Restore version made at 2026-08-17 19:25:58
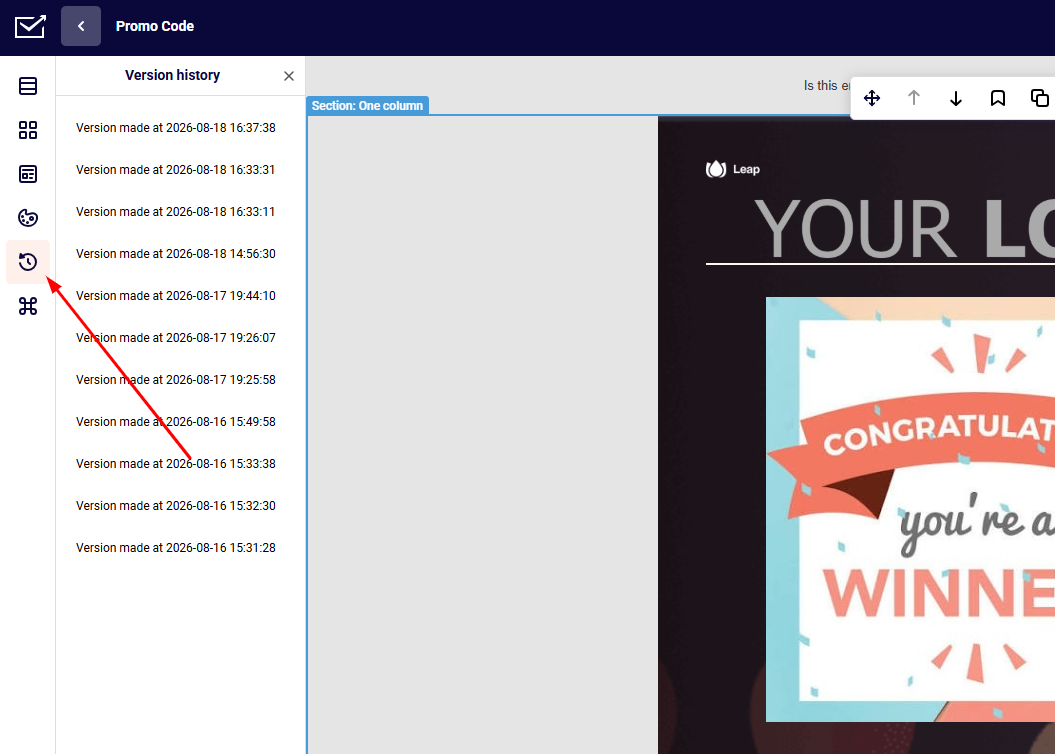This screenshot has width=1055, height=754. 176,380
